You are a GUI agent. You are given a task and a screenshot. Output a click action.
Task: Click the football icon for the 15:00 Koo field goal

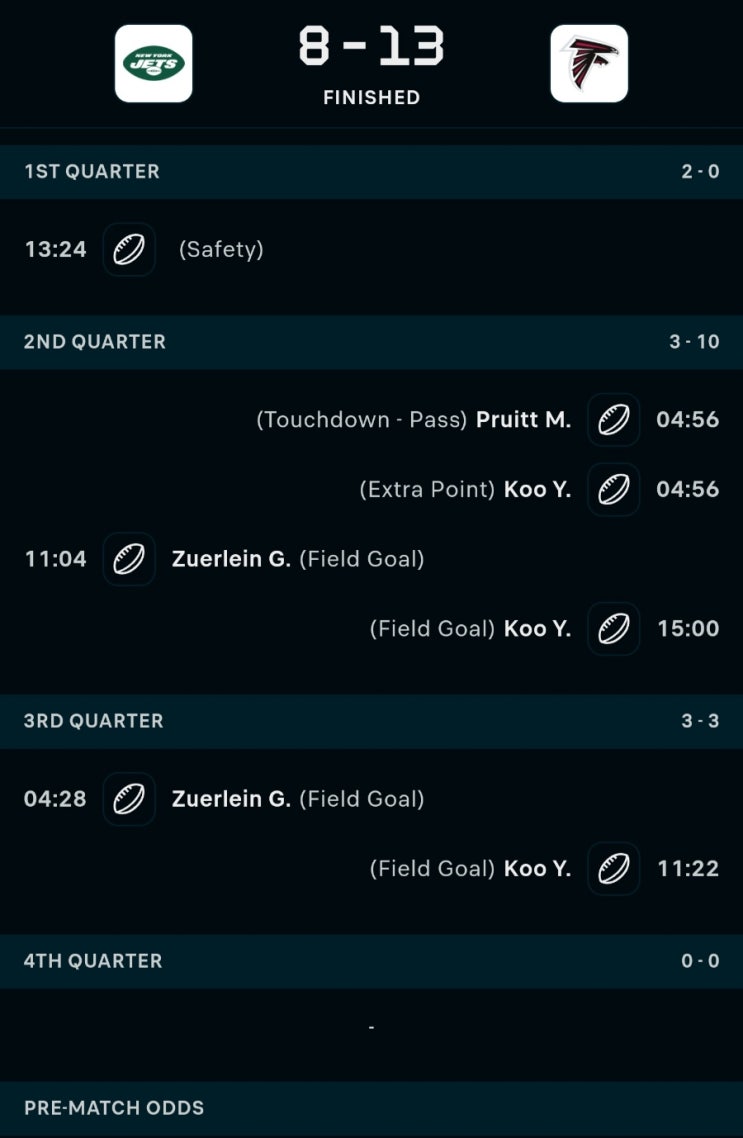point(613,629)
